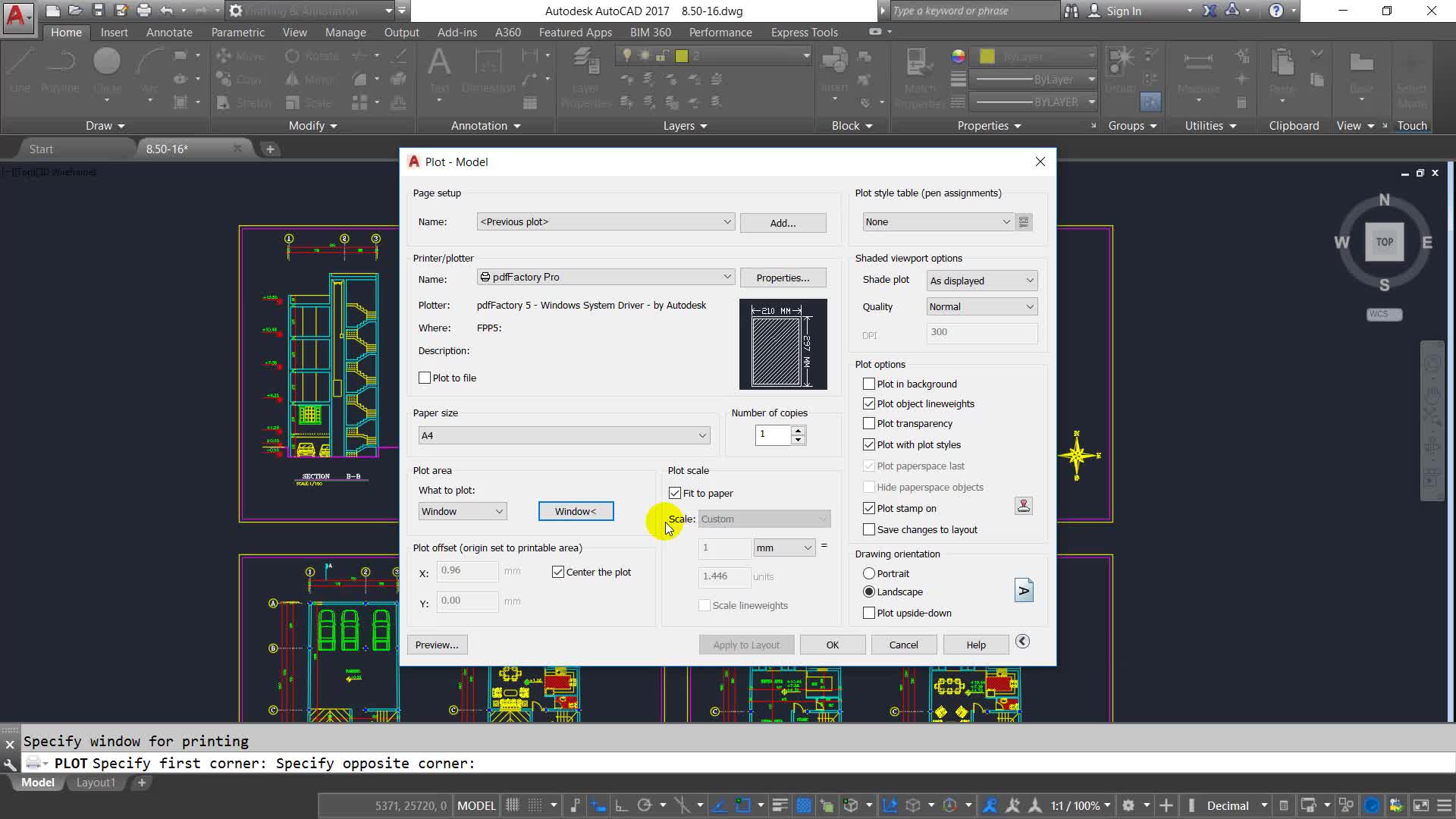Switch to the Annotate ribbon tab
This screenshot has height=819, width=1456.
point(168,33)
